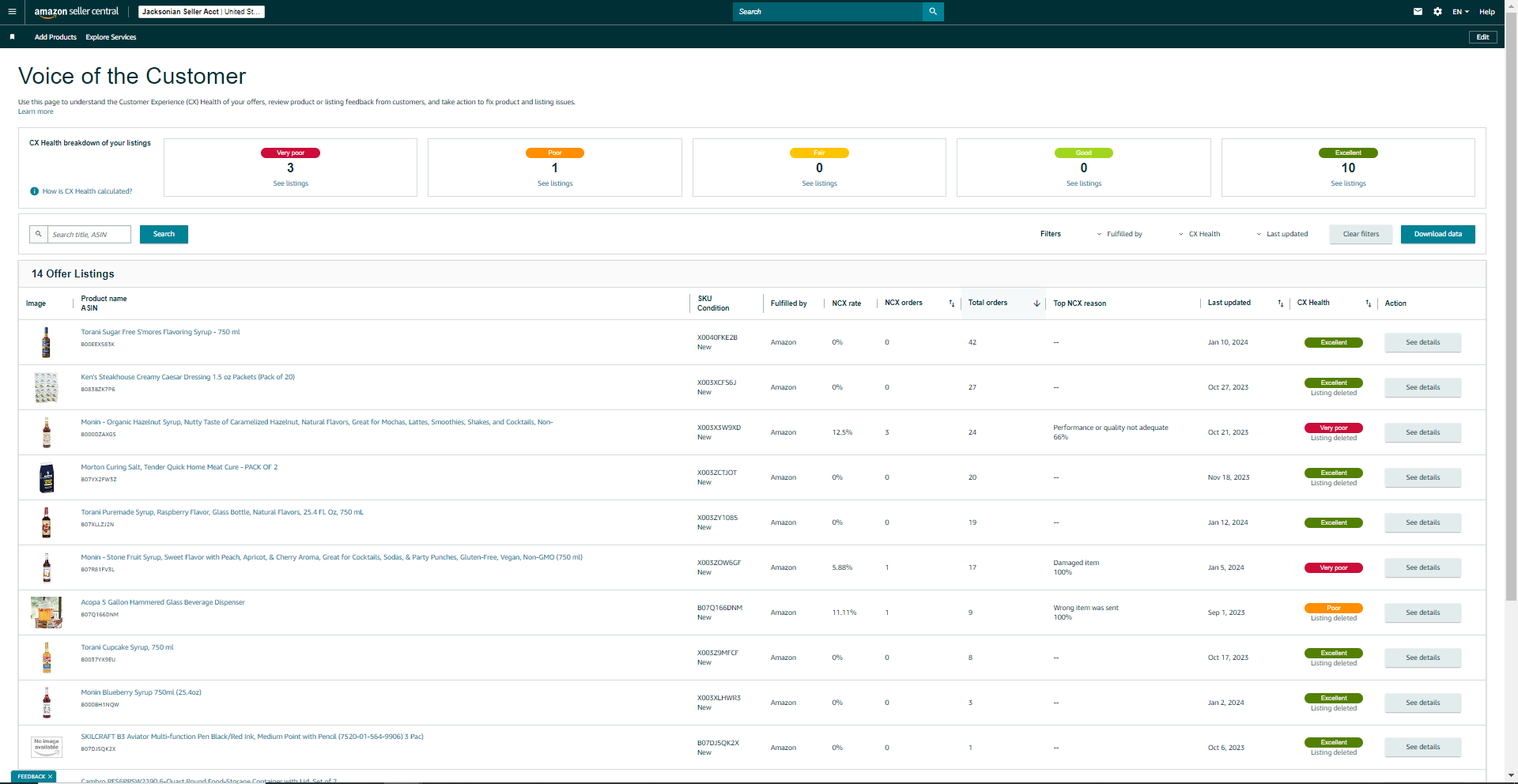
Task: Click the Amazon Seller Central logo
Action: 77,12
